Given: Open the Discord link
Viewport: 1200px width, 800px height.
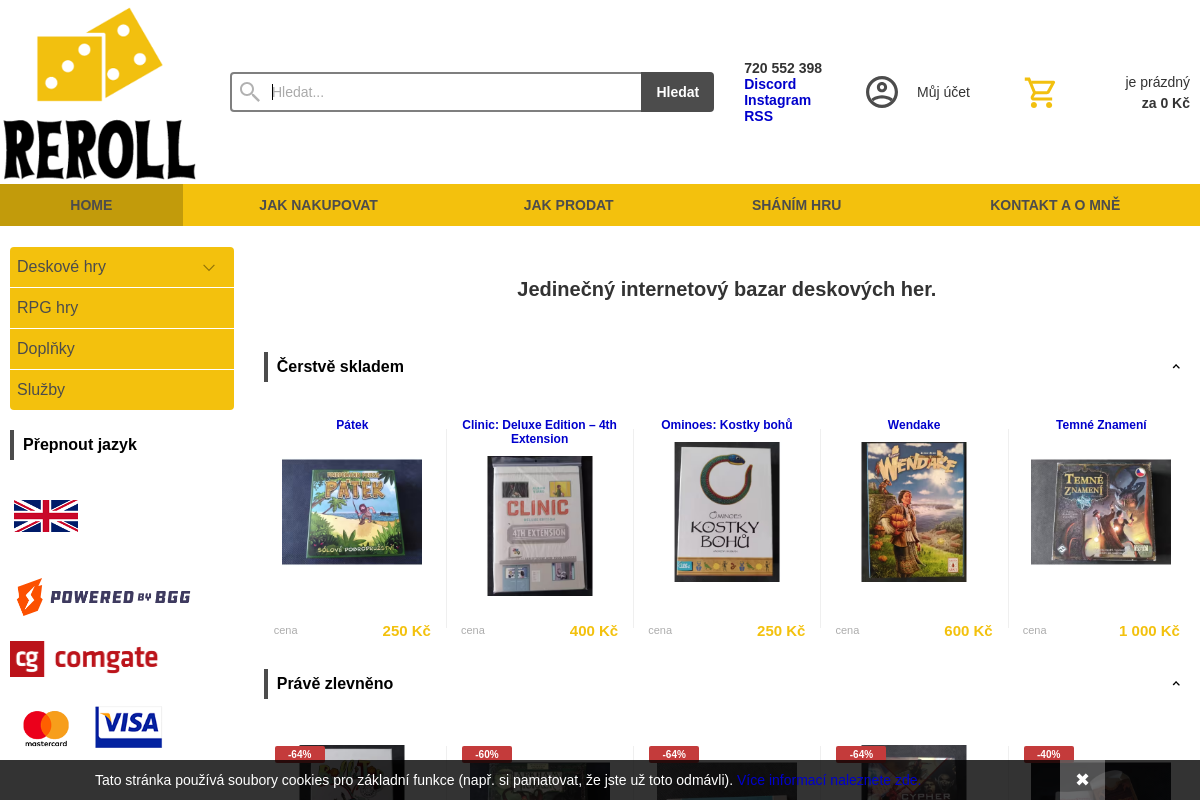Looking at the screenshot, I should click(770, 84).
